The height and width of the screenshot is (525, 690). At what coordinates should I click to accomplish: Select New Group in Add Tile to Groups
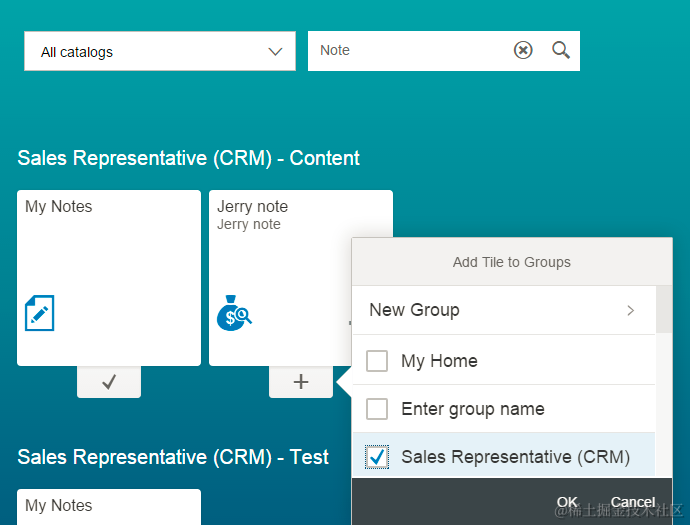504,310
